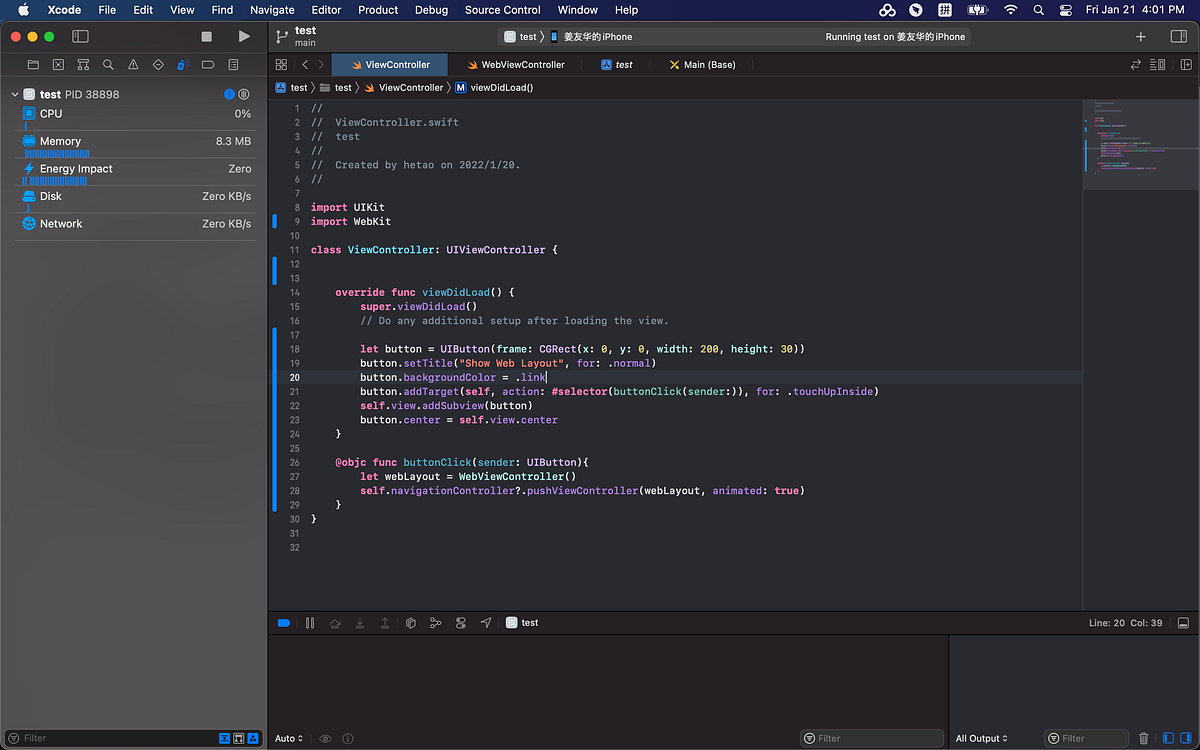Click Pause execution in the debug bar
The image size is (1200, 750).
[x=310, y=622]
